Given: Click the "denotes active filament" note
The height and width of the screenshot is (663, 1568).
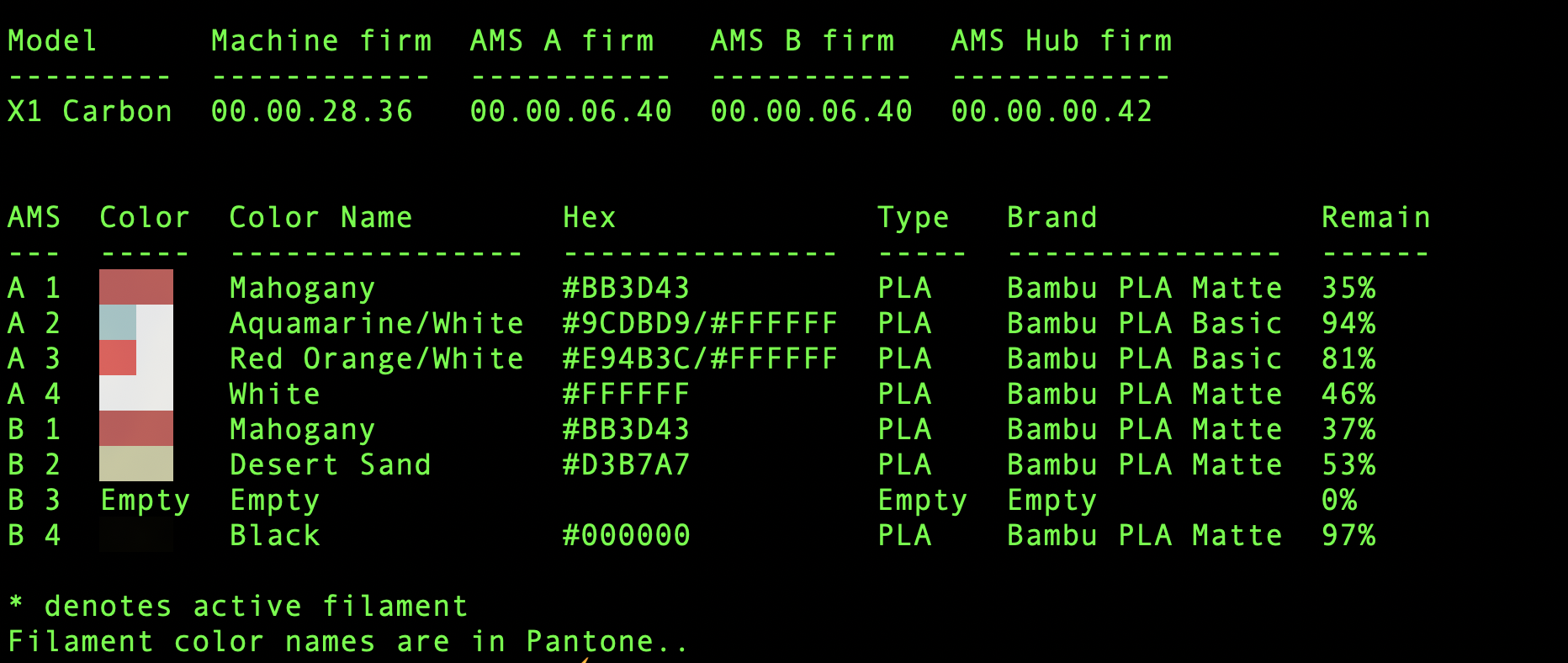Looking at the screenshot, I should pos(256,606).
